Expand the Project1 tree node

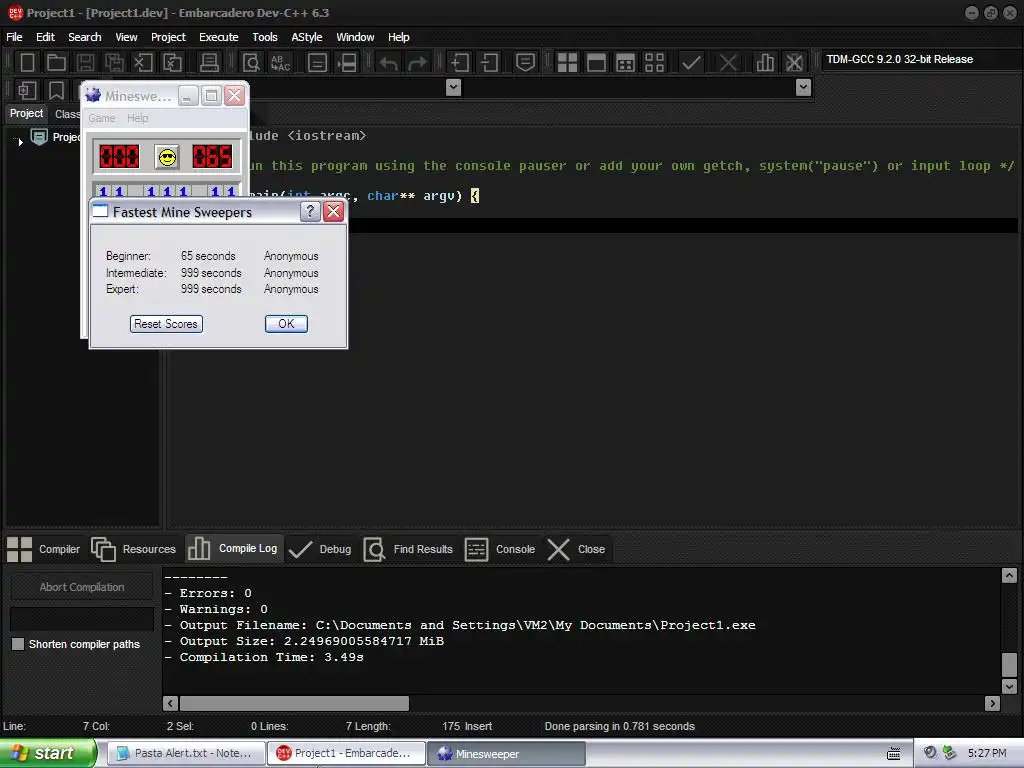[20, 140]
